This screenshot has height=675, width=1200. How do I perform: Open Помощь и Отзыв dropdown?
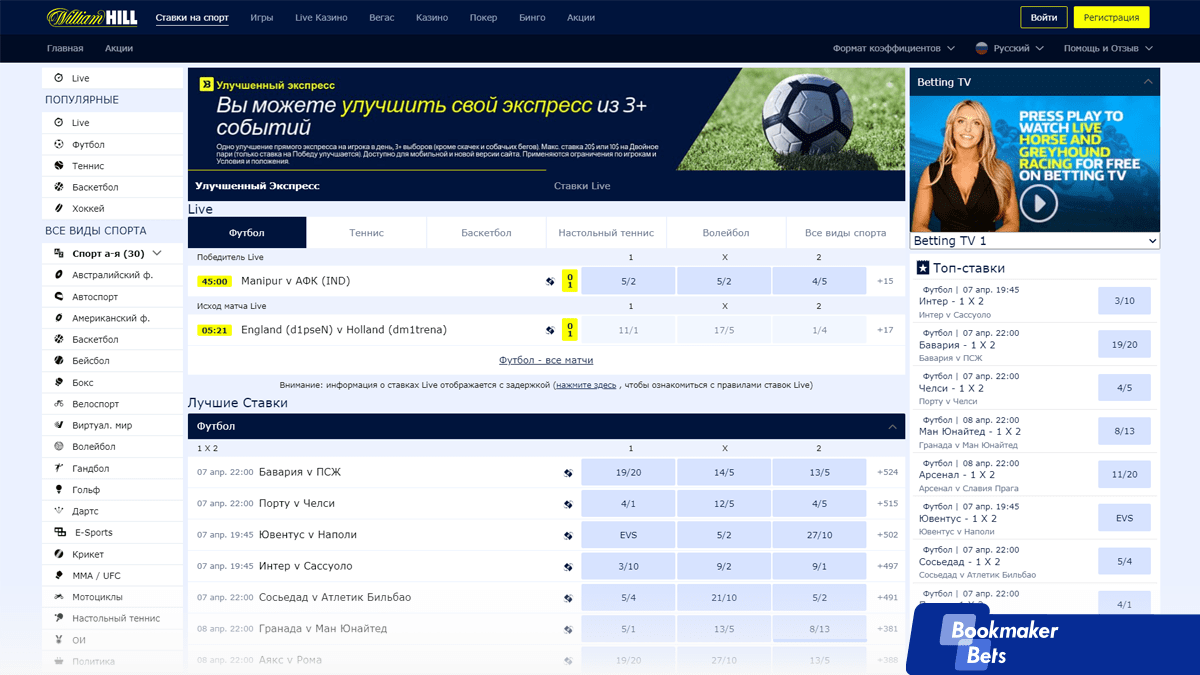click(x=1108, y=48)
